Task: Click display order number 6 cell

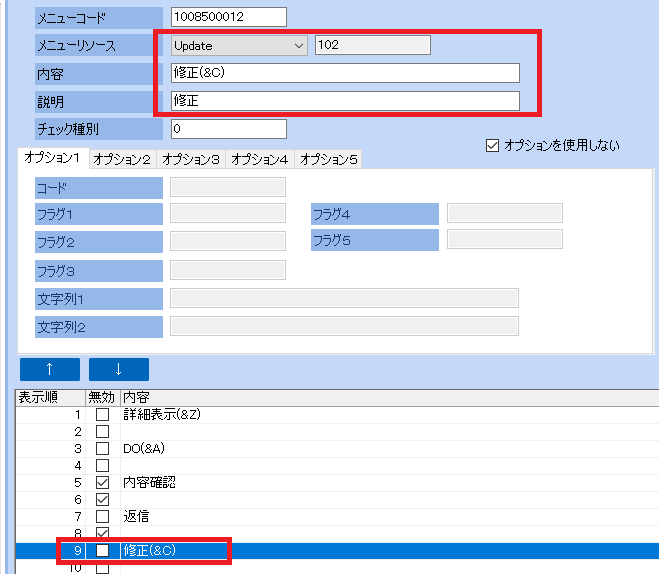Action: coord(50,500)
